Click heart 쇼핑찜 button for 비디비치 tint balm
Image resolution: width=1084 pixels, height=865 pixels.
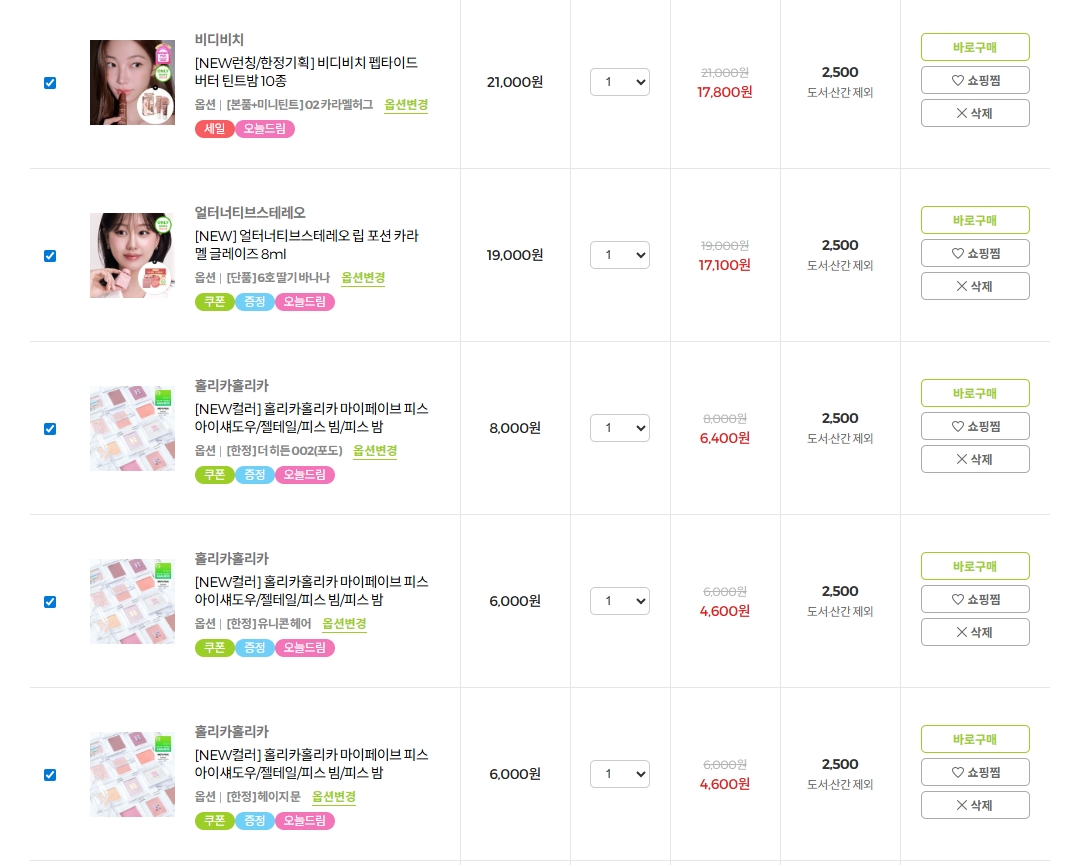point(975,80)
